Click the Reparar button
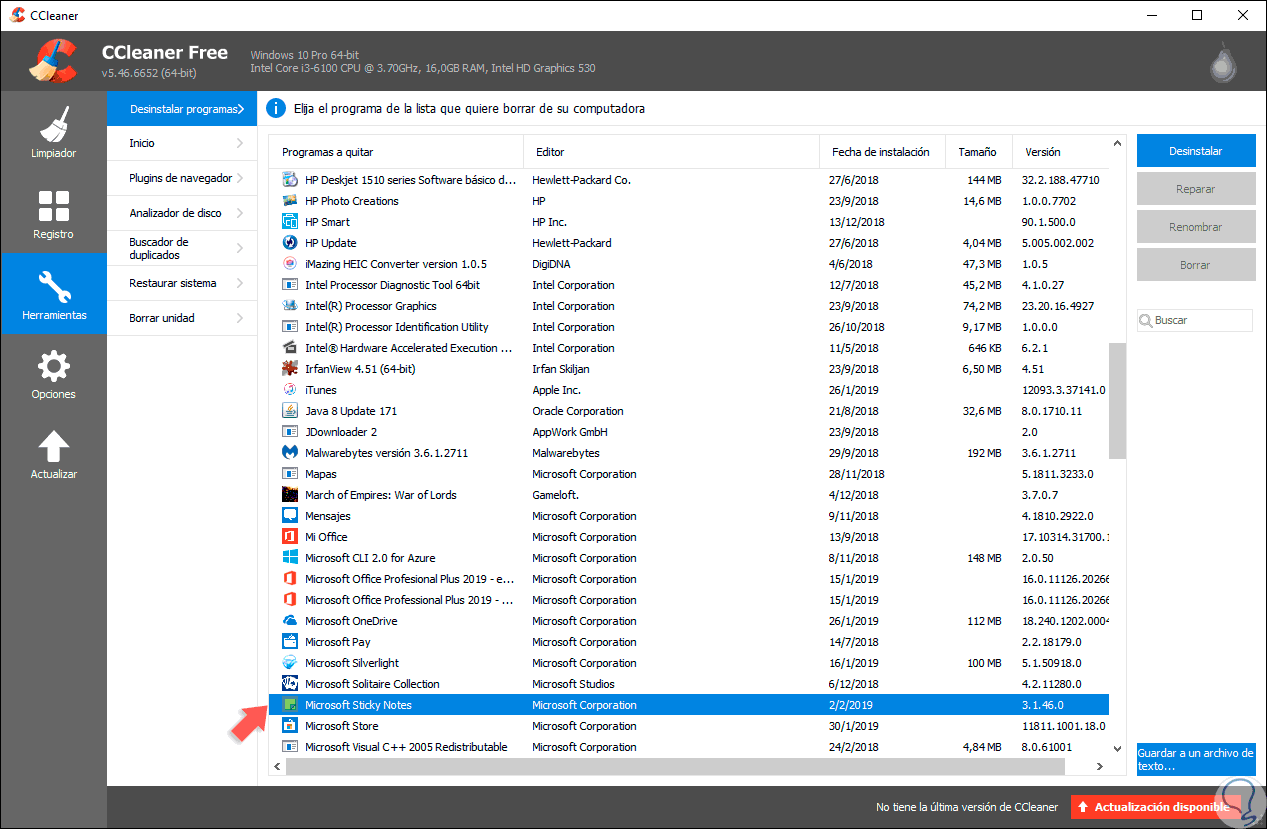Viewport: 1267px width, 829px height. coord(1196,189)
